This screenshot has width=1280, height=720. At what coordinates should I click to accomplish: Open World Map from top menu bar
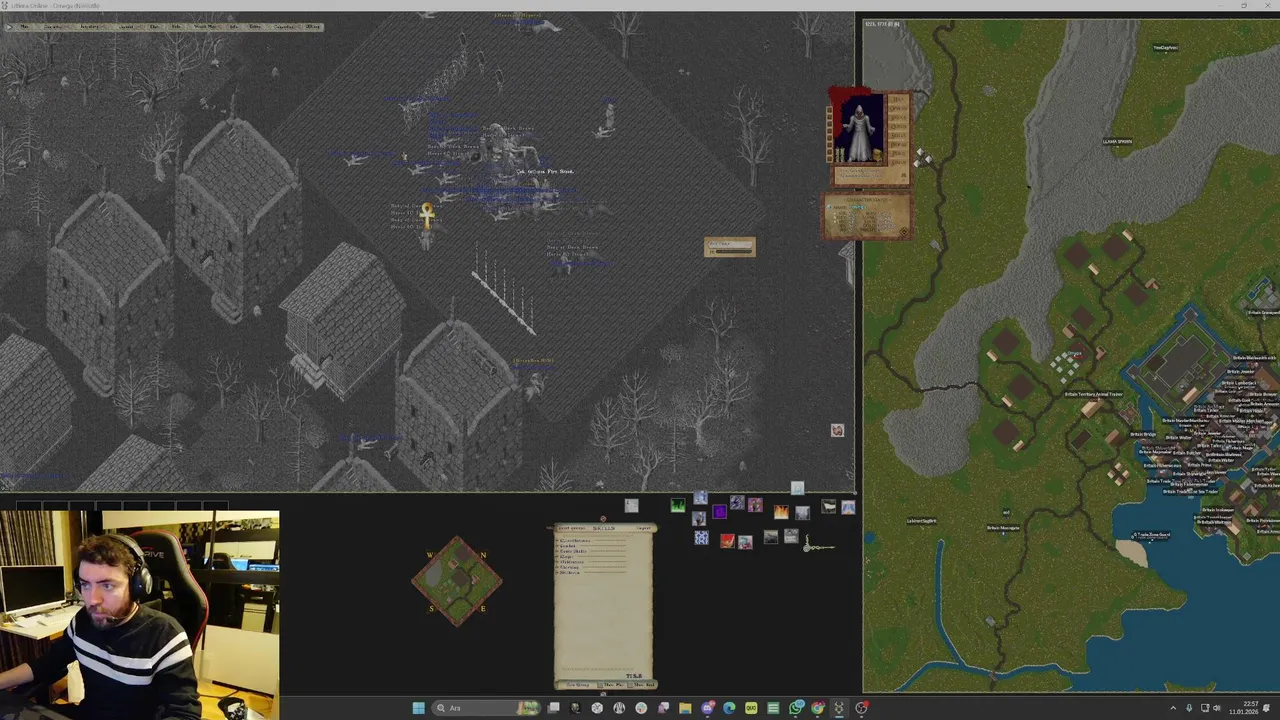pos(205,26)
